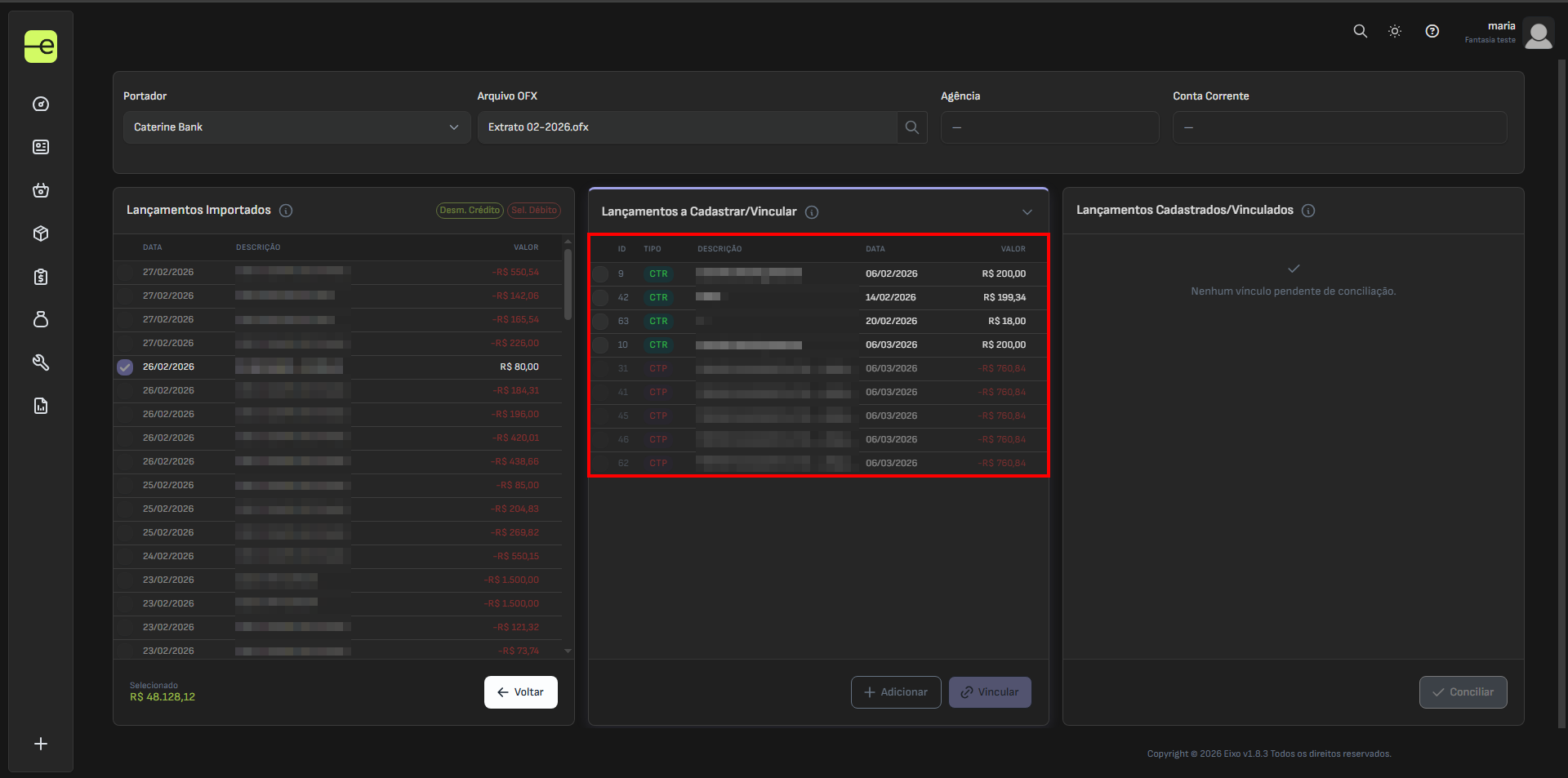Click the CTP row with ID 62
Viewport: 1568px width, 778px height.
818,464
